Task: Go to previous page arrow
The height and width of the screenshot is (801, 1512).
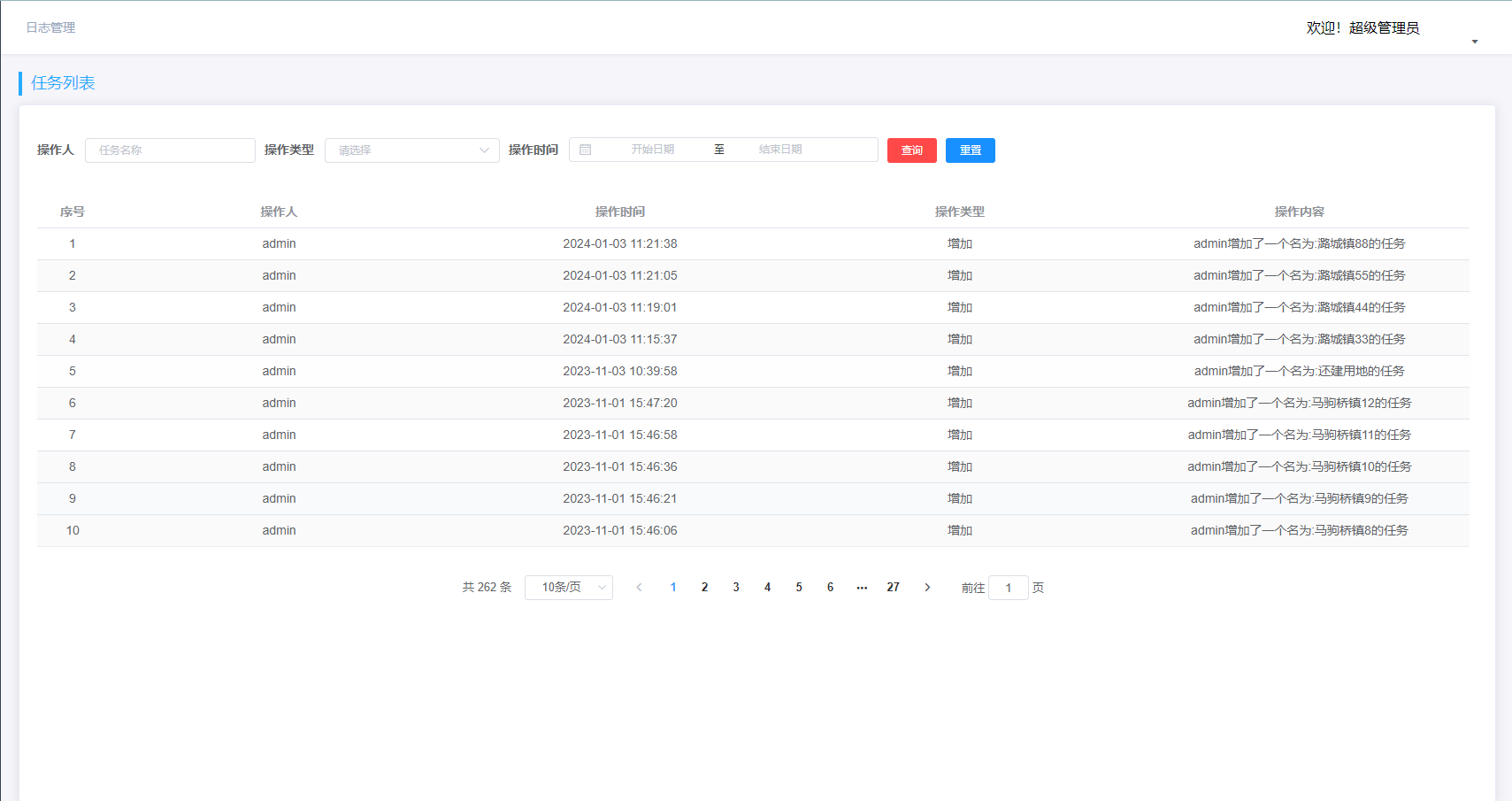Action: [x=639, y=587]
